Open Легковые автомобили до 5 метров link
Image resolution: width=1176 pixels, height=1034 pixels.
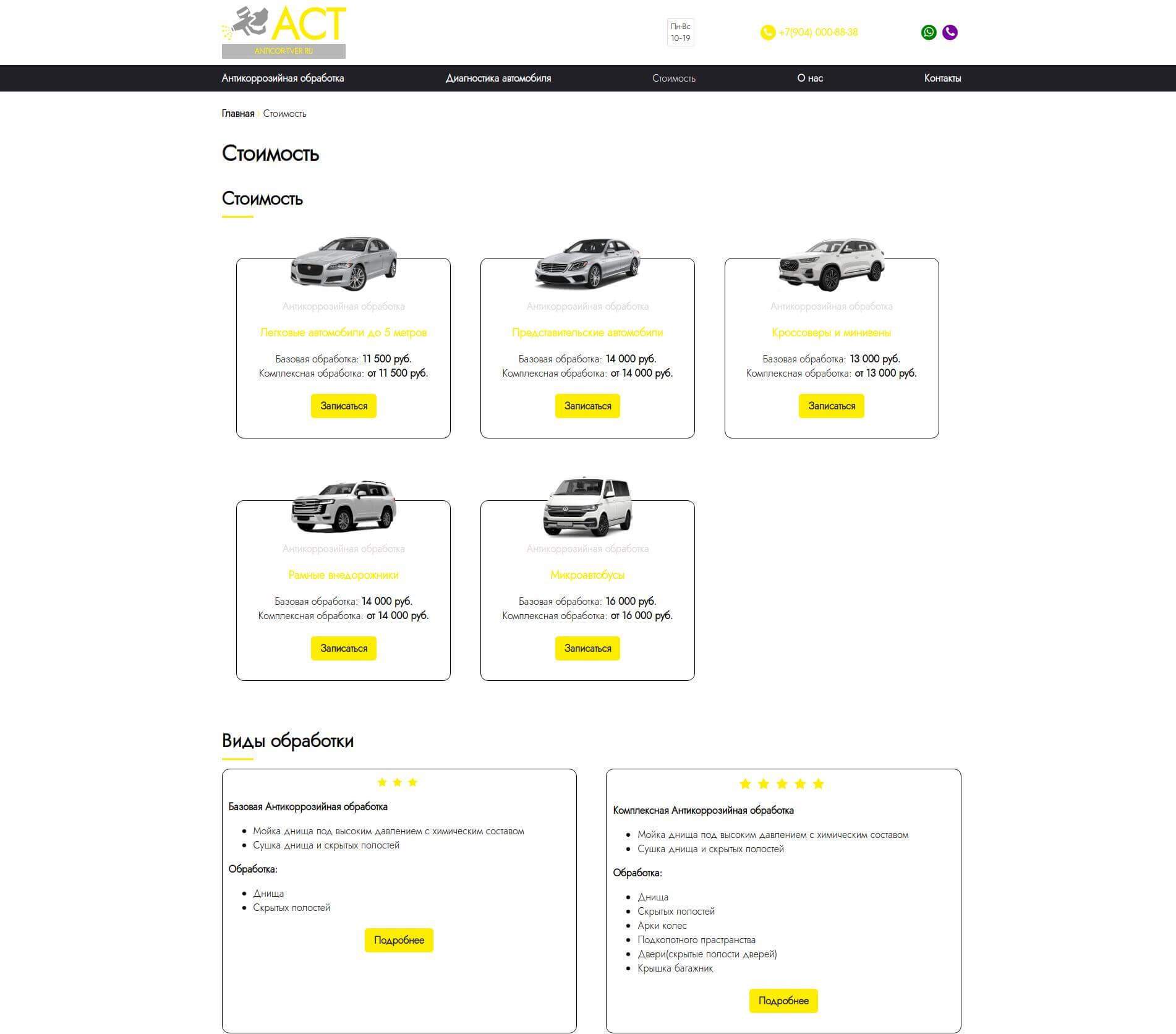point(343,333)
